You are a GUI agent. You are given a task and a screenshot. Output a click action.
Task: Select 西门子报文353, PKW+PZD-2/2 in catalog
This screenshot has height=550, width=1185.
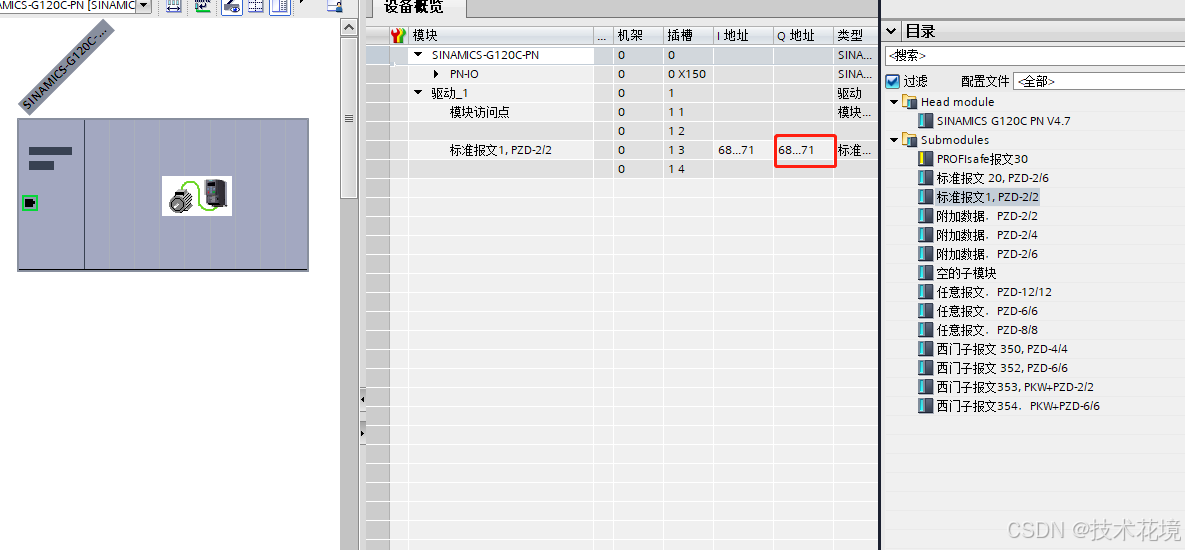tap(1015, 387)
